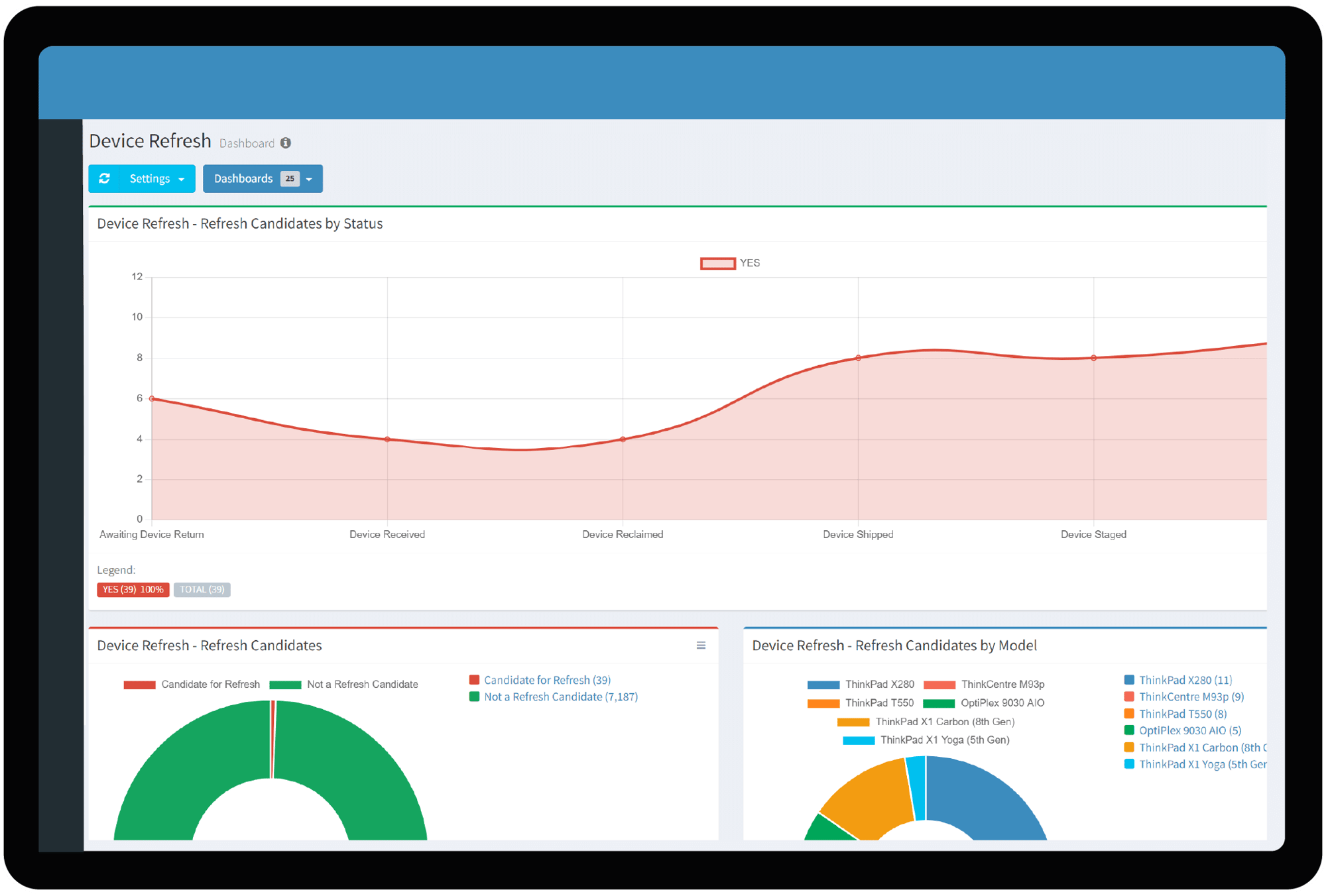Image resolution: width=1326 pixels, height=896 pixels.
Task: Open OptiPlex 9030 AIO (5) link
Action: pos(1190,730)
